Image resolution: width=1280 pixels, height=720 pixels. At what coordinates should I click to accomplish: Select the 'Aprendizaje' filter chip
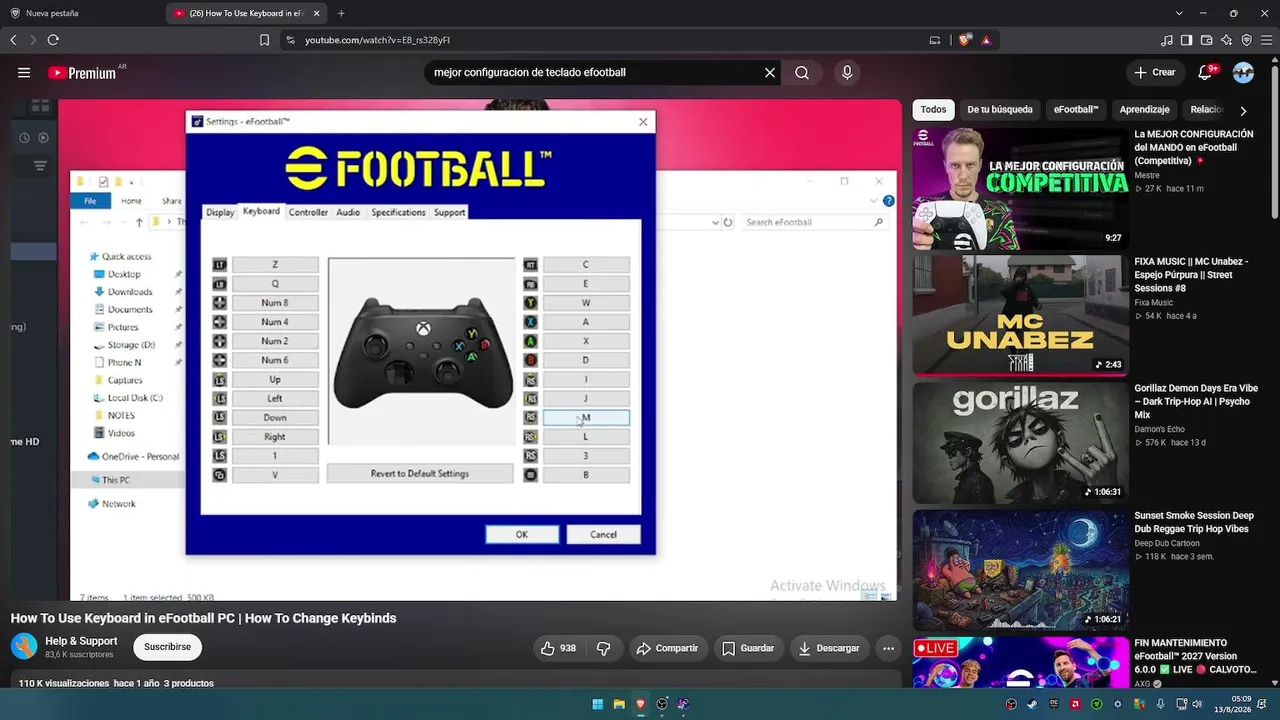[x=1144, y=110]
